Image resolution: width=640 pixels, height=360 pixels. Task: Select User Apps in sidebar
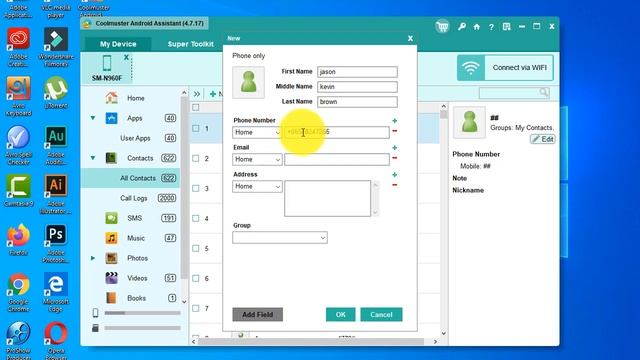(x=135, y=138)
